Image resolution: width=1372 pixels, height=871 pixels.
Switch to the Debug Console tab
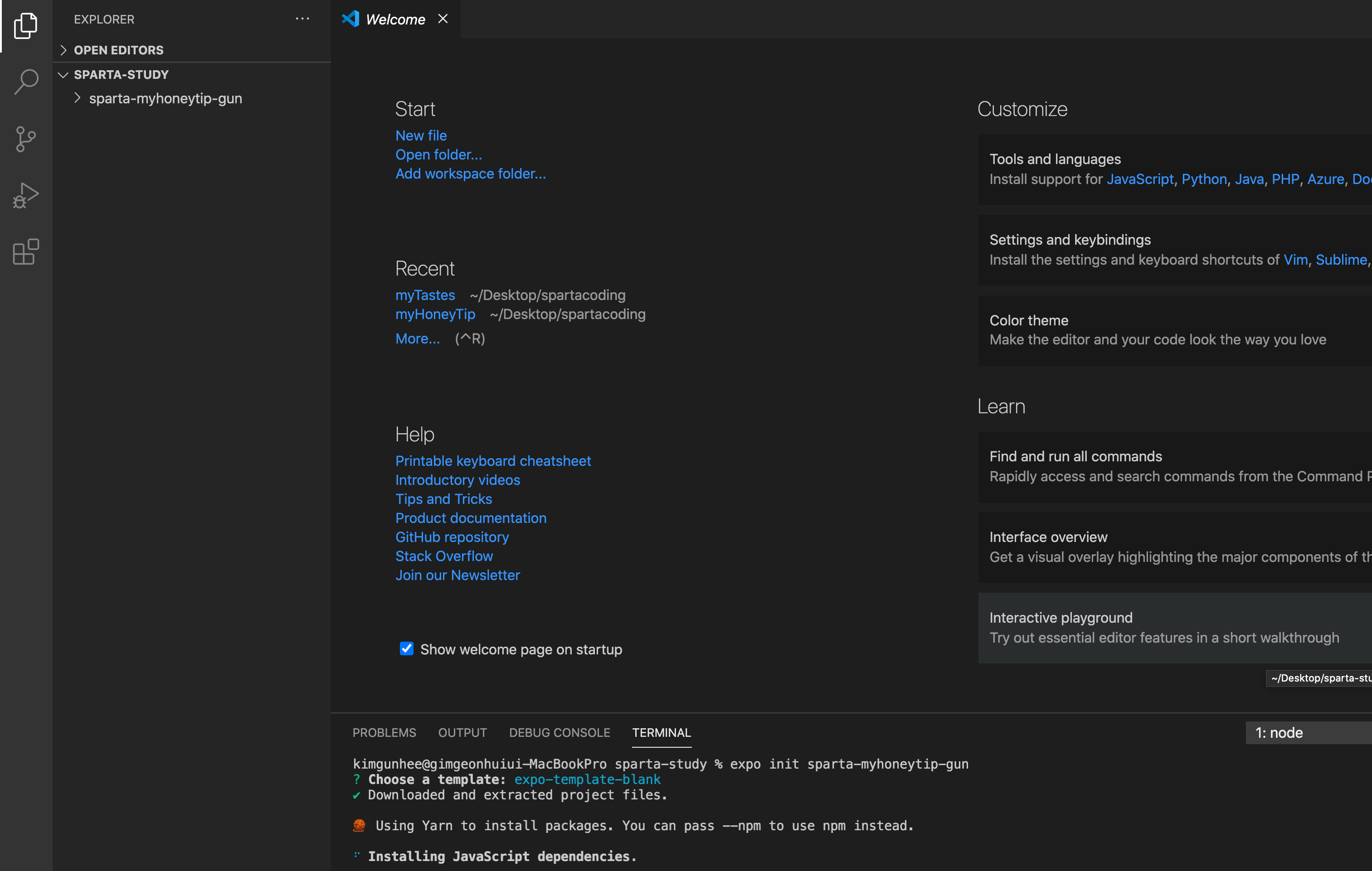559,733
